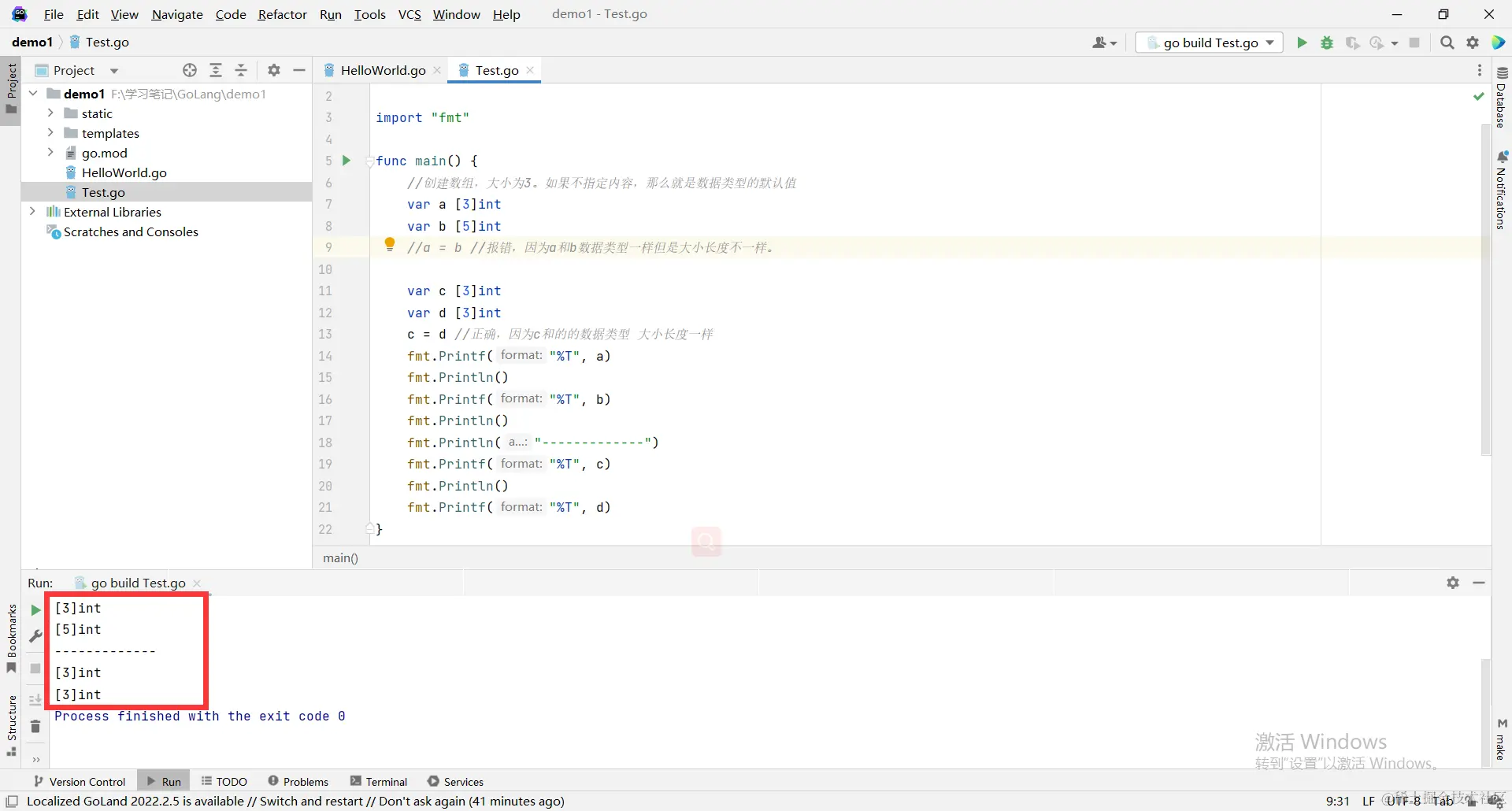Close the go build Test.go run tab
This screenshot has height=811, width=1512.
[197, 583]
